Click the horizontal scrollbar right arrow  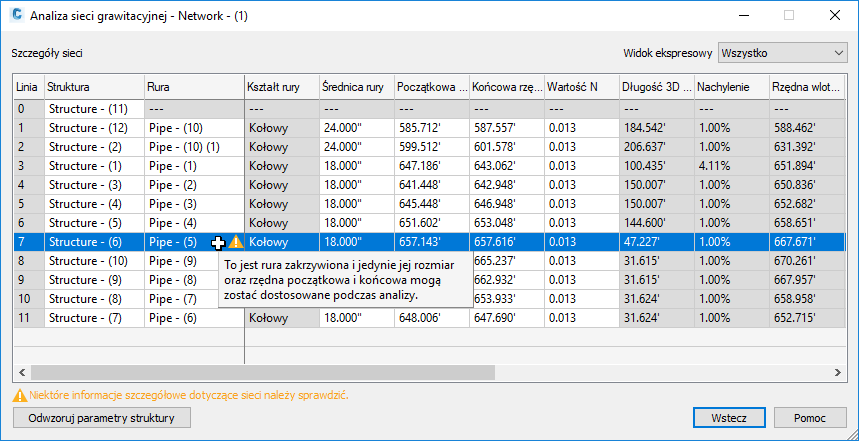click(837, 373)
